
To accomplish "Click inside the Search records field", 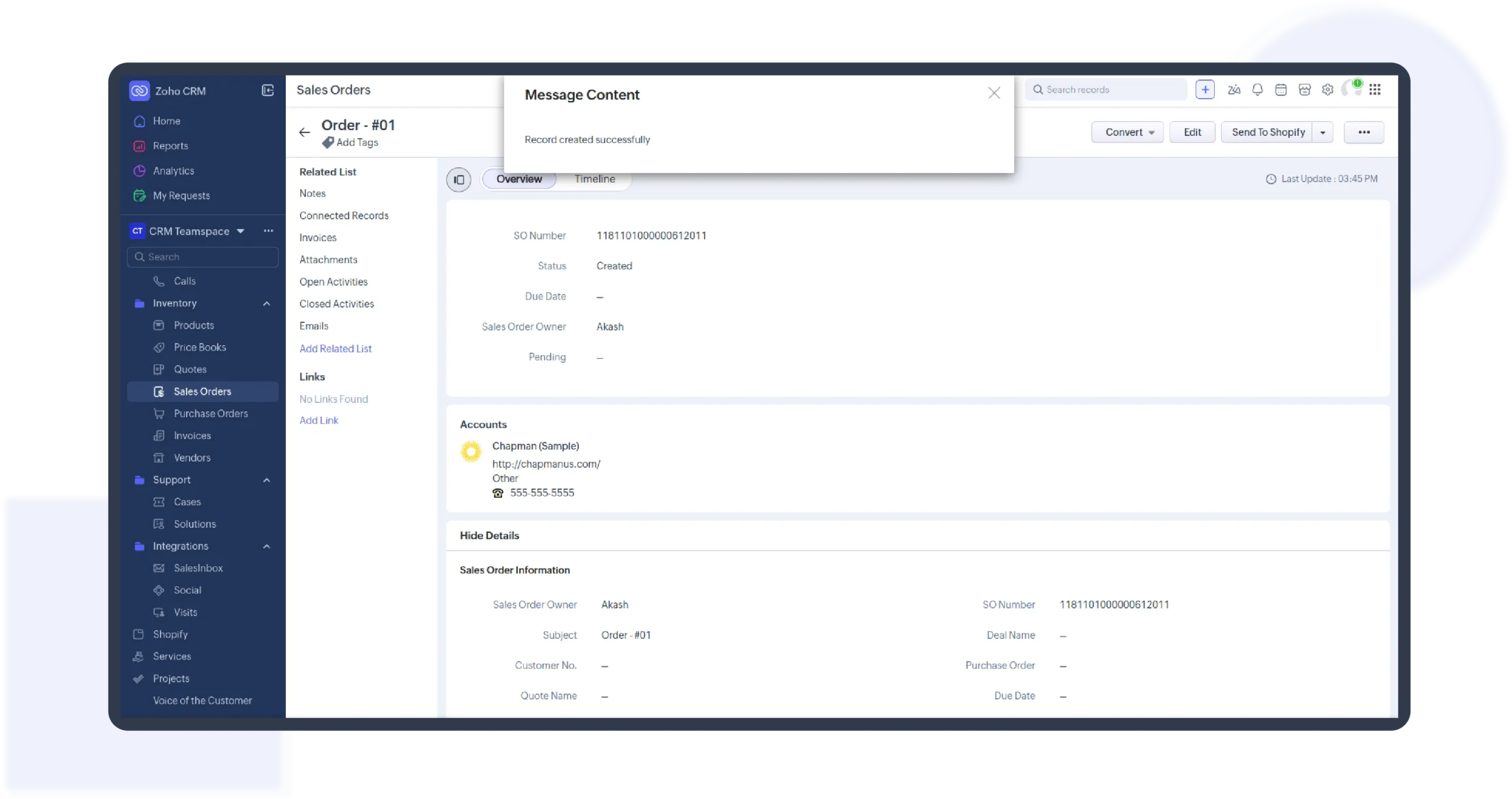I will pos(1104,89).
